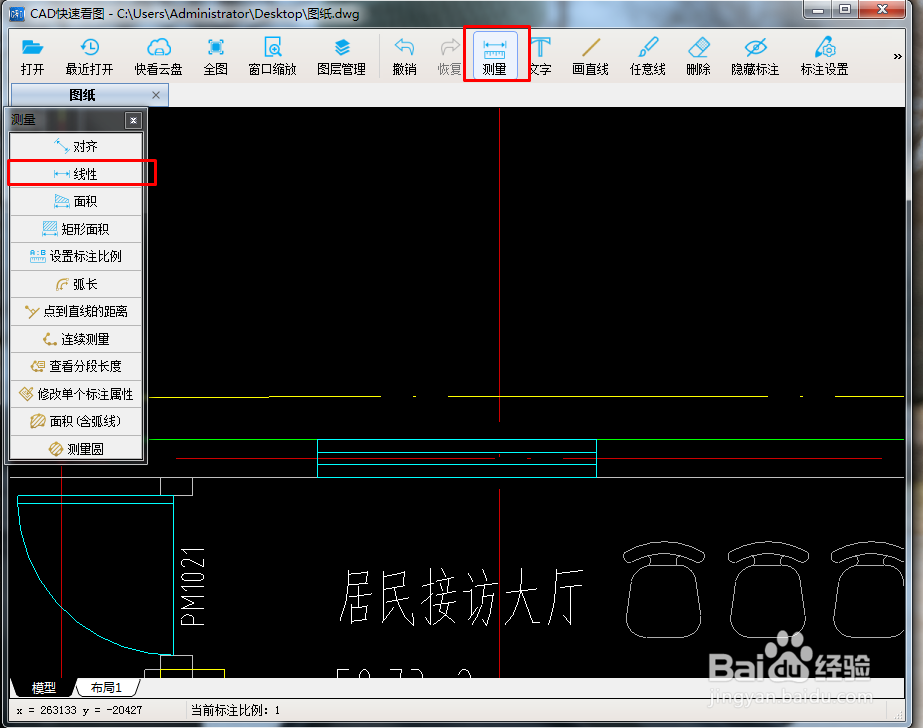
Task: Select 面积(含弧线) area with arcs
Action: pos(77,421)
